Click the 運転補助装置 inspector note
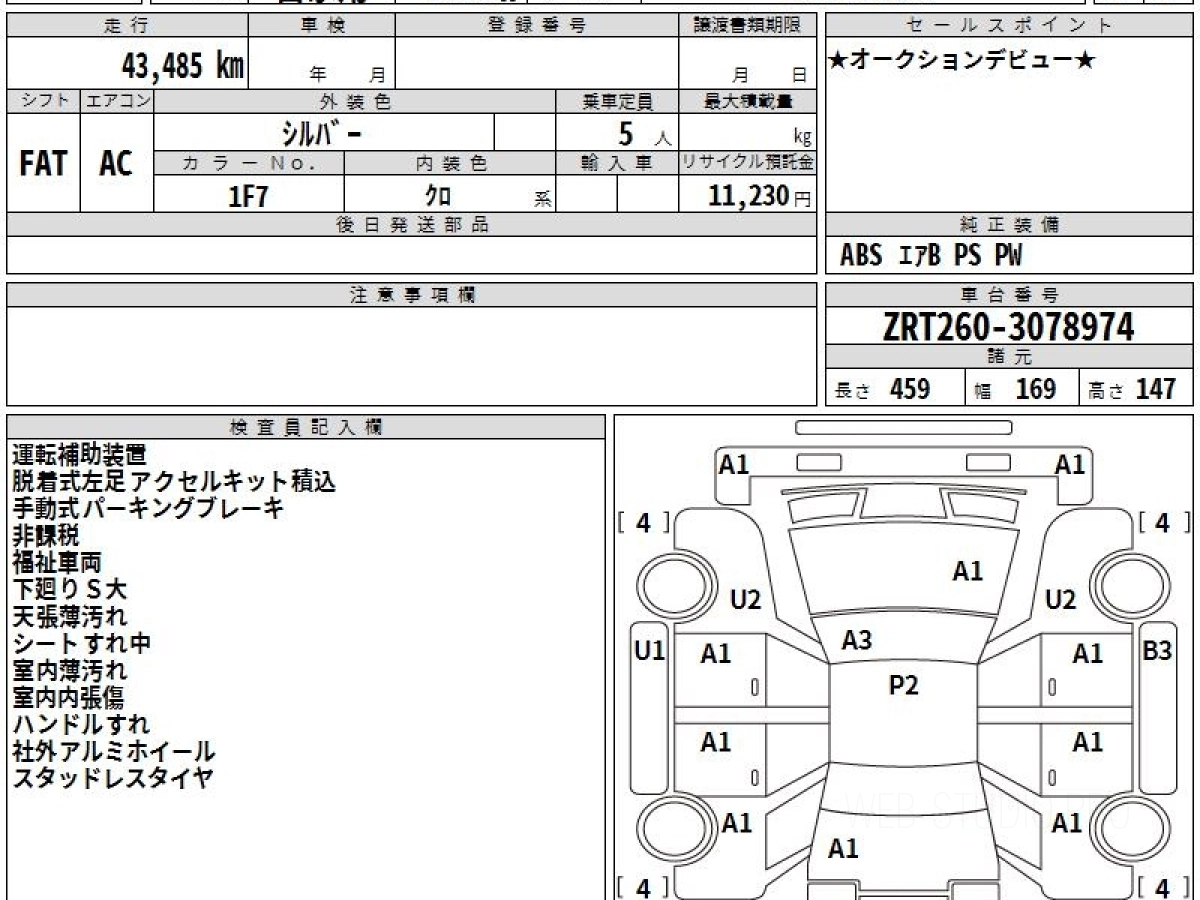 click(79, 455)
